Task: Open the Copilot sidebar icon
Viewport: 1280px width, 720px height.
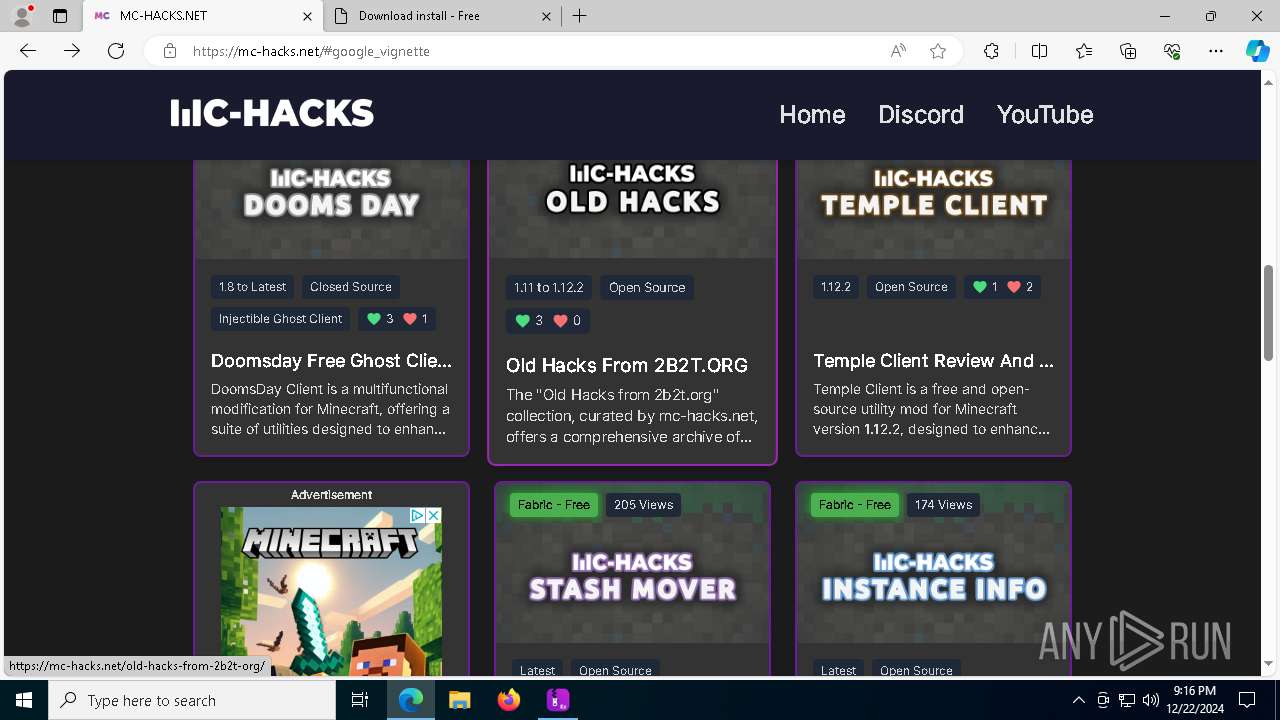Action: click(1257, 51)
